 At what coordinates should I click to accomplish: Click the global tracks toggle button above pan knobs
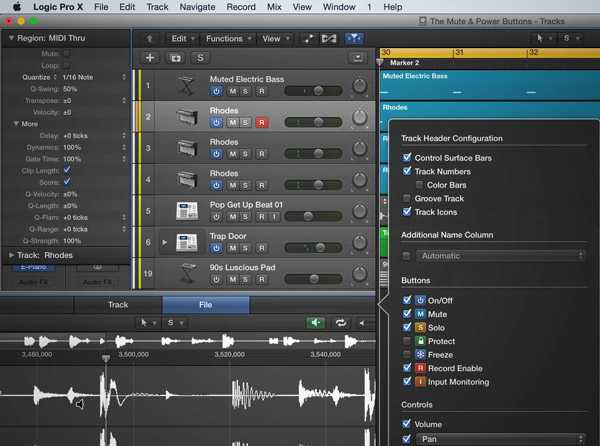358,58
